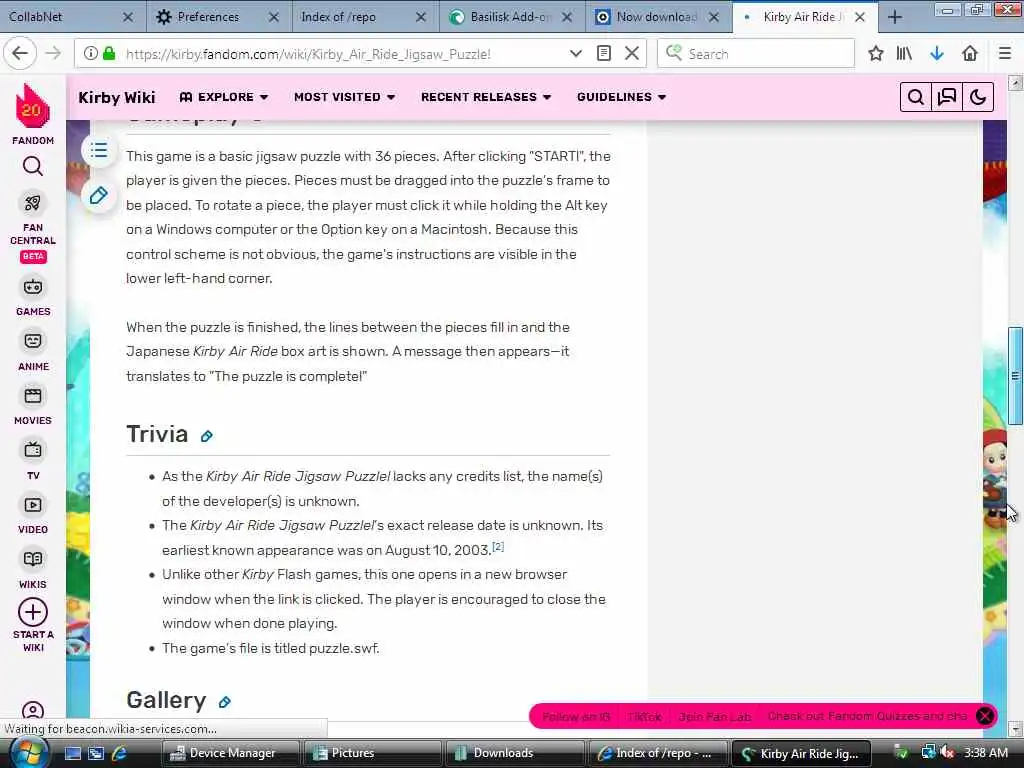Stop loading the page with X button

(x=632, y=54)
